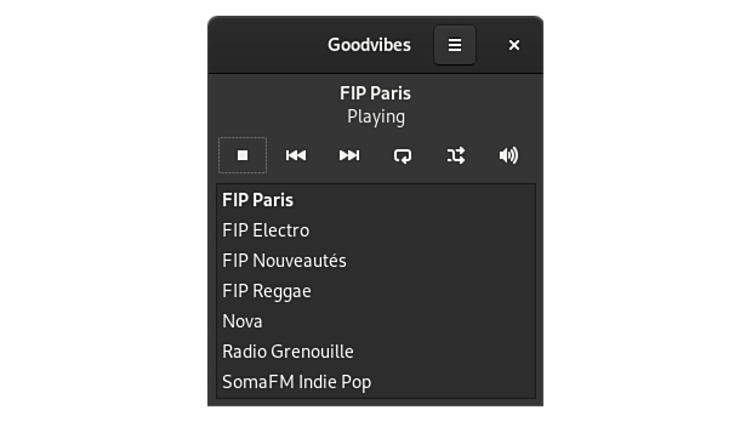Play the FIP Electro station
The height and width of the screenshot is (423, 752).
(266, 230)
